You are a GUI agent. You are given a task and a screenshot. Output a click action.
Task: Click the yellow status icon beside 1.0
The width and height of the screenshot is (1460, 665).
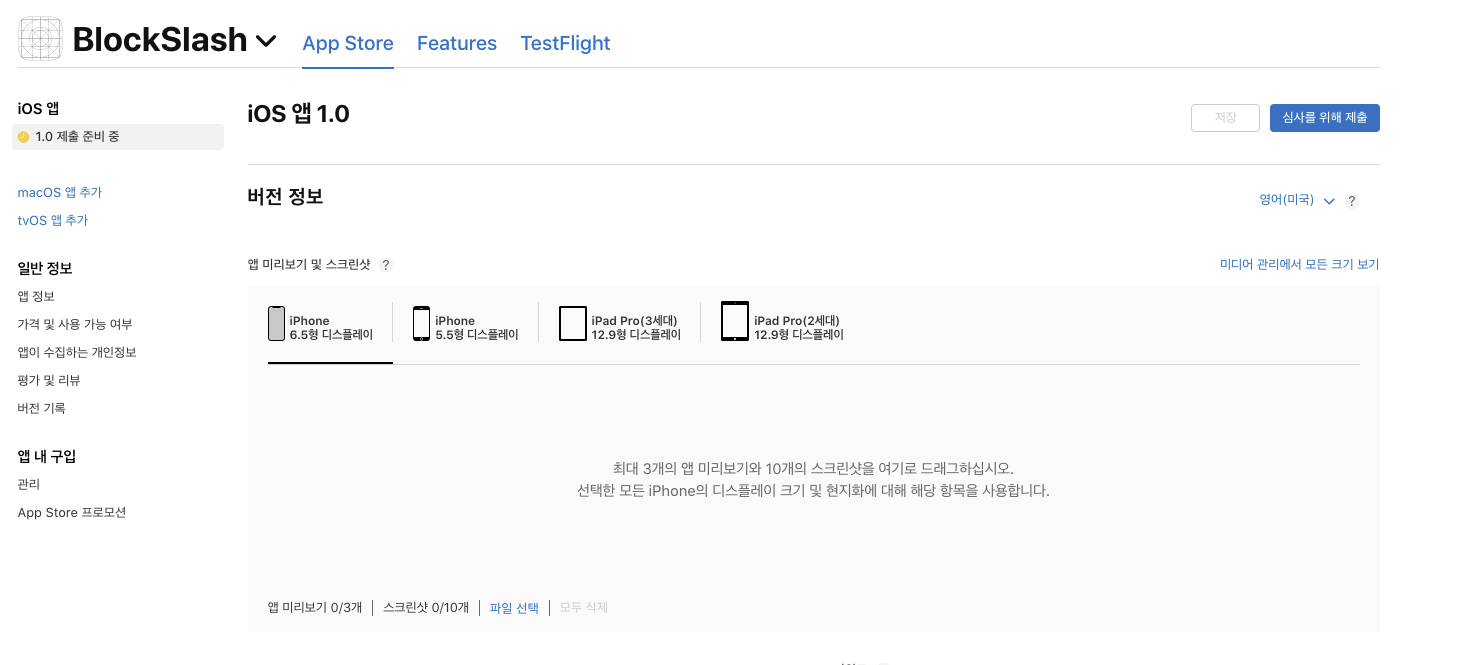(x=24, y=137)
